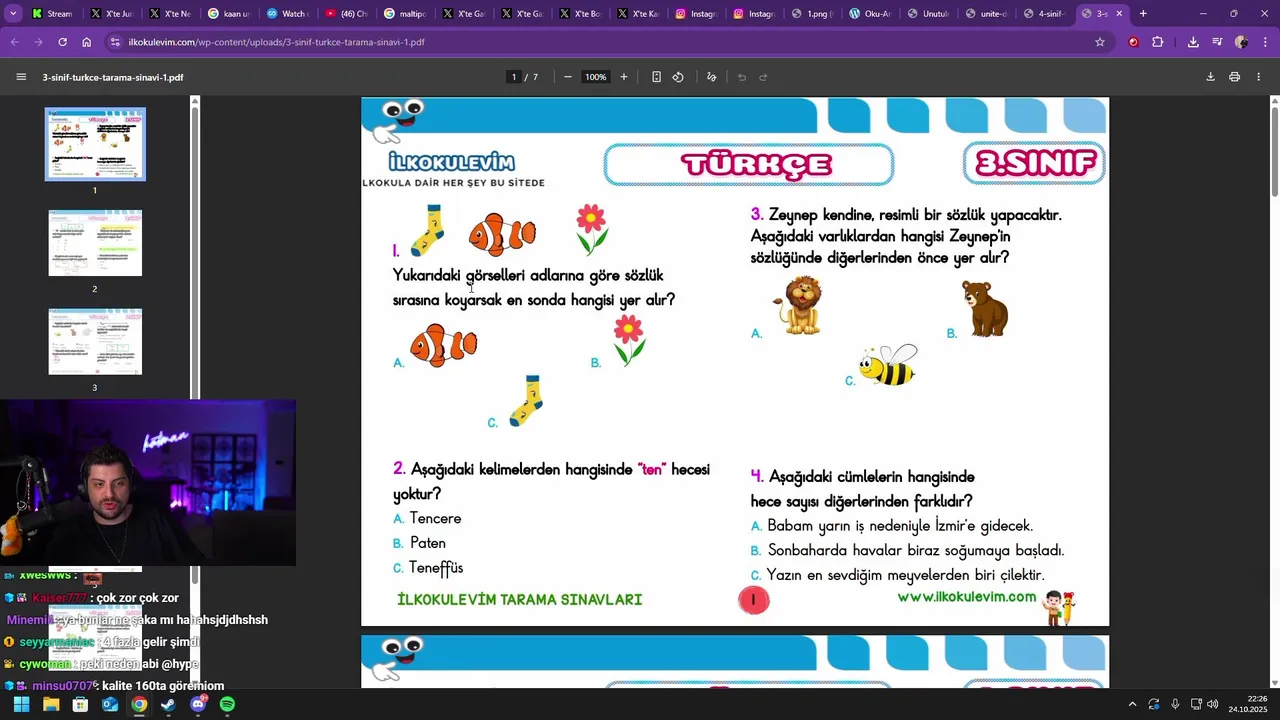
Task: Reload the current page
Action: pos(62,42)
